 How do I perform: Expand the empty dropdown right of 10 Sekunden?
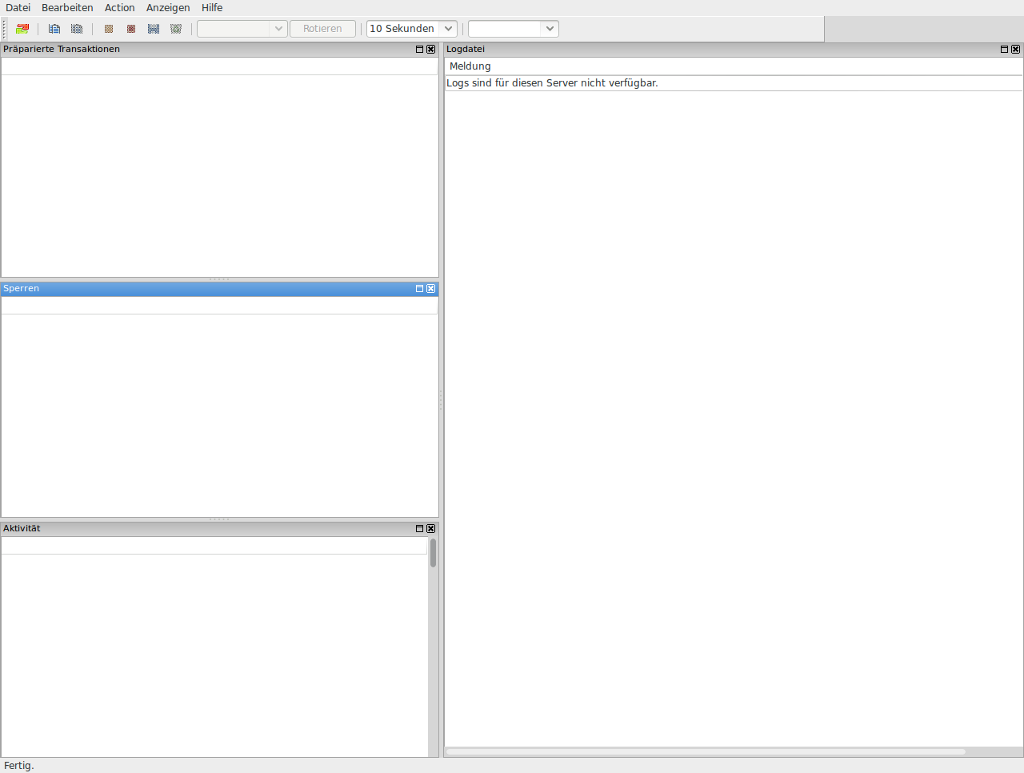coord(513,29)
